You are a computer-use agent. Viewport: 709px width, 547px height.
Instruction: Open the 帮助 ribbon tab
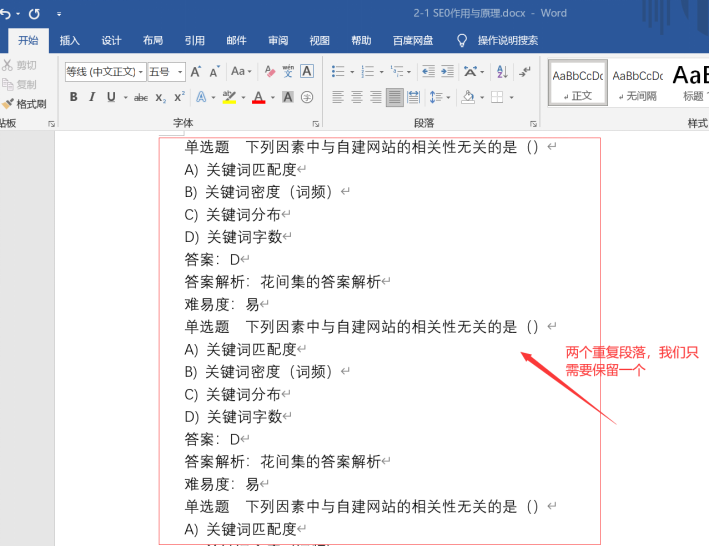click(361, 41)
